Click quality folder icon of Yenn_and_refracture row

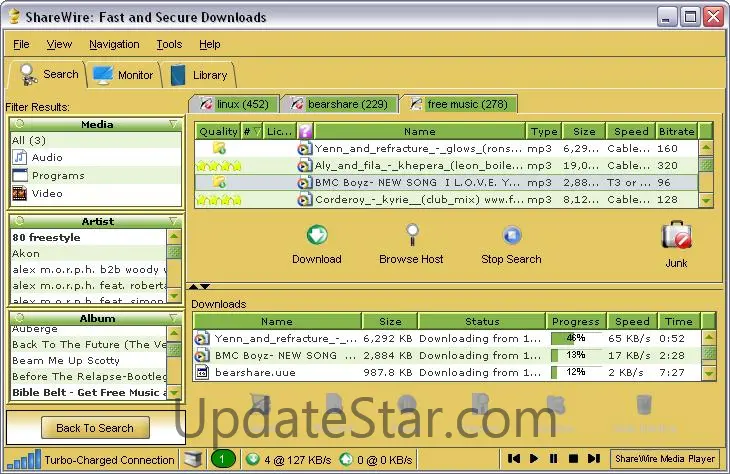click(219, 148)
